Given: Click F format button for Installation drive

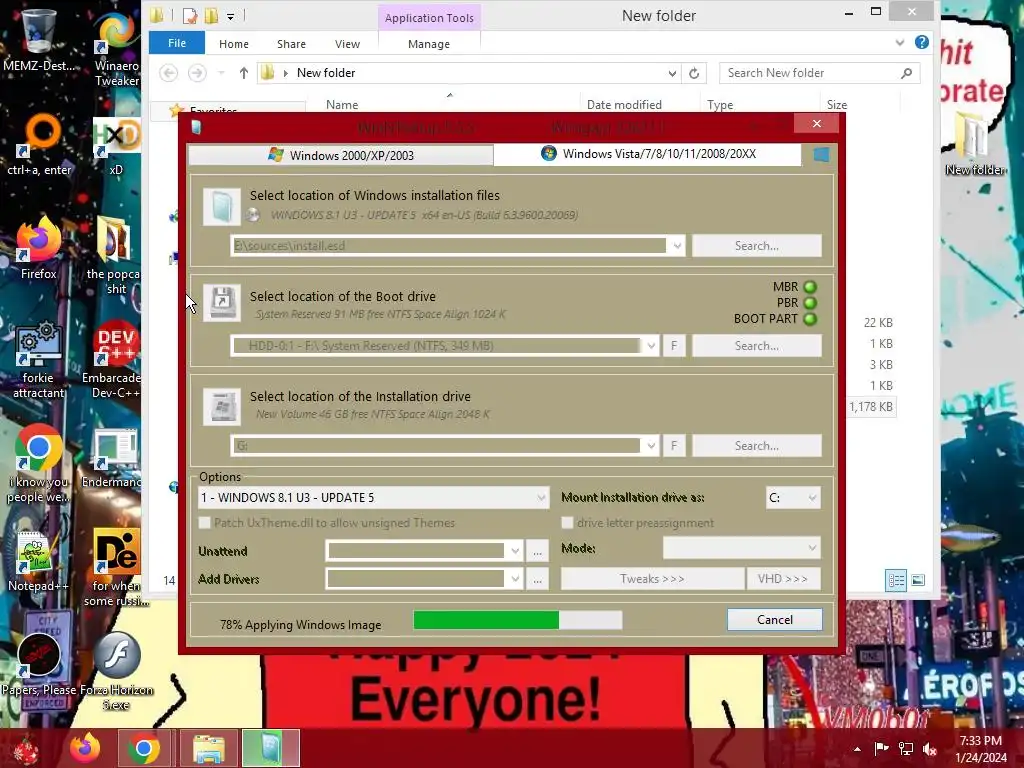Looking at the screenshot, I should tap(674, 445).
